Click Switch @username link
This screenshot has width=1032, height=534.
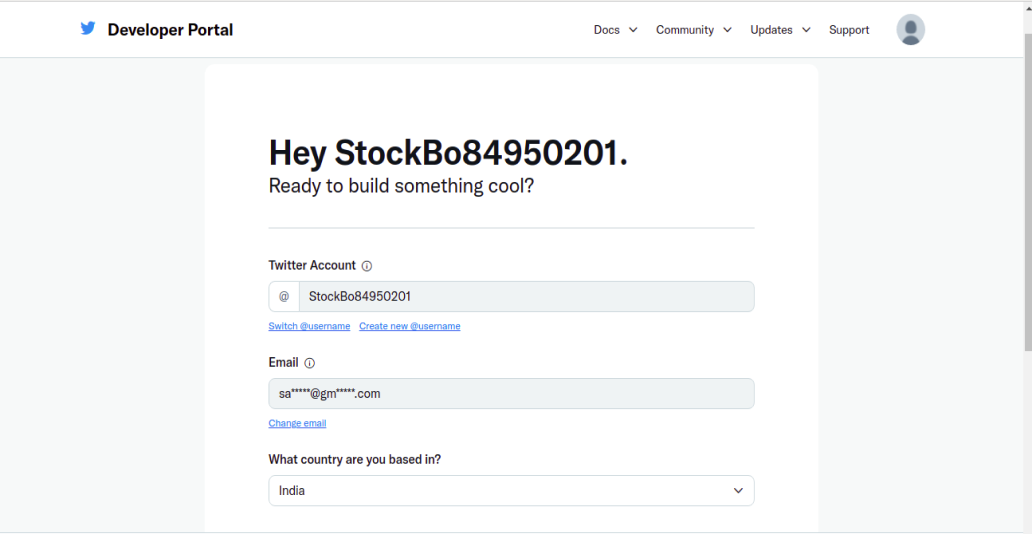[309, 326]
